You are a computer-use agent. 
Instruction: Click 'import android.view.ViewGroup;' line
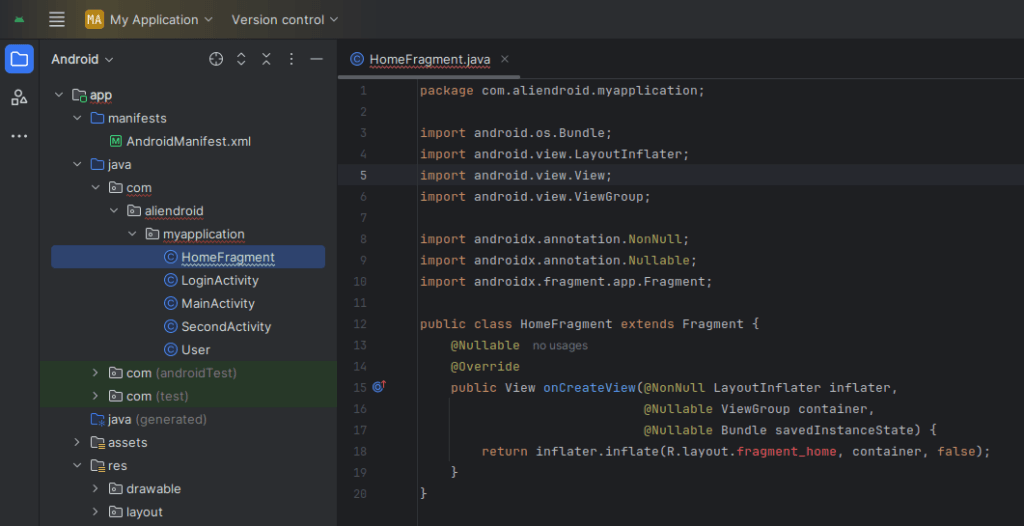click(536, 197)
